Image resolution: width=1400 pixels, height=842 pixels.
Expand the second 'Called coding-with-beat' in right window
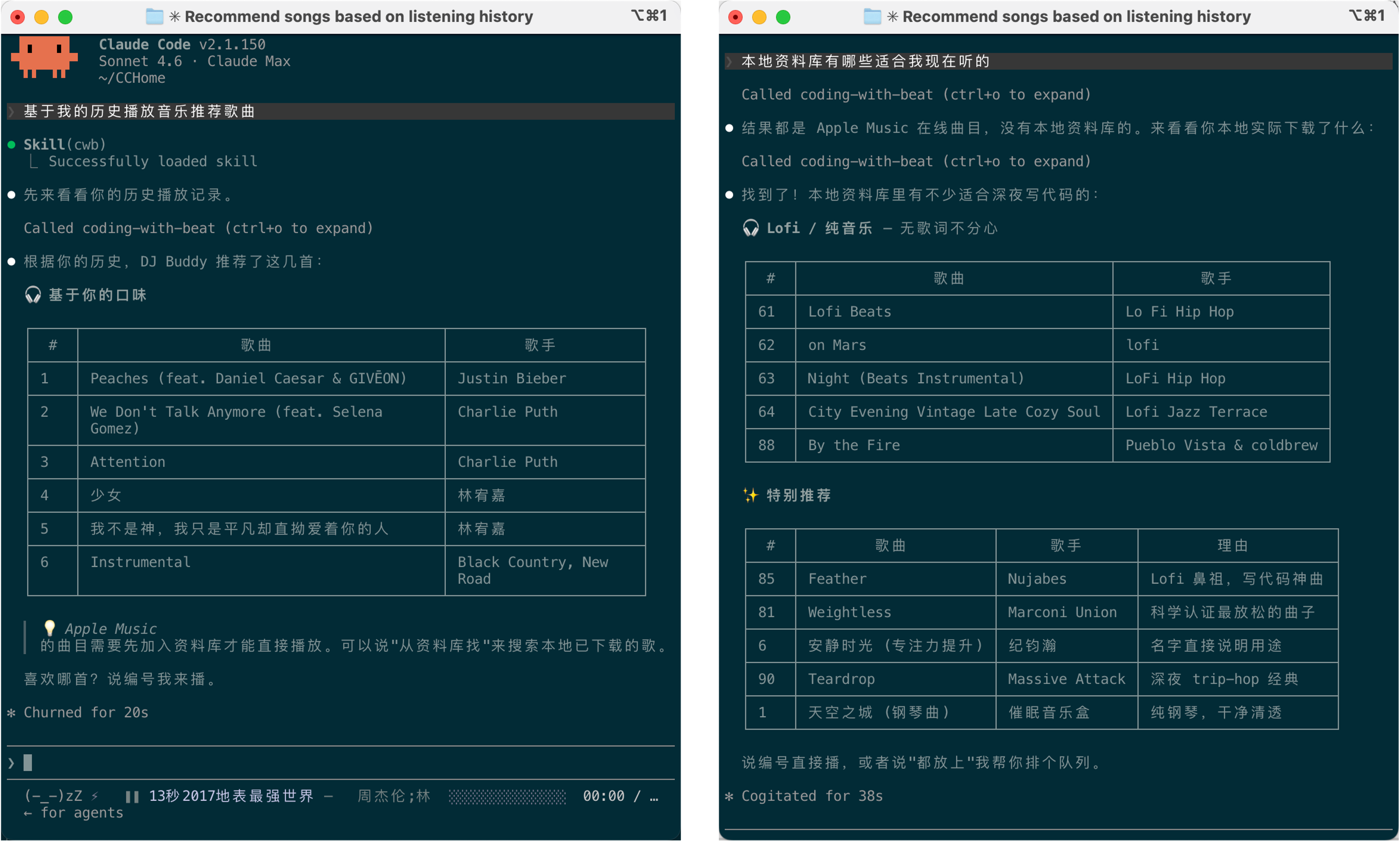(916, 161)
